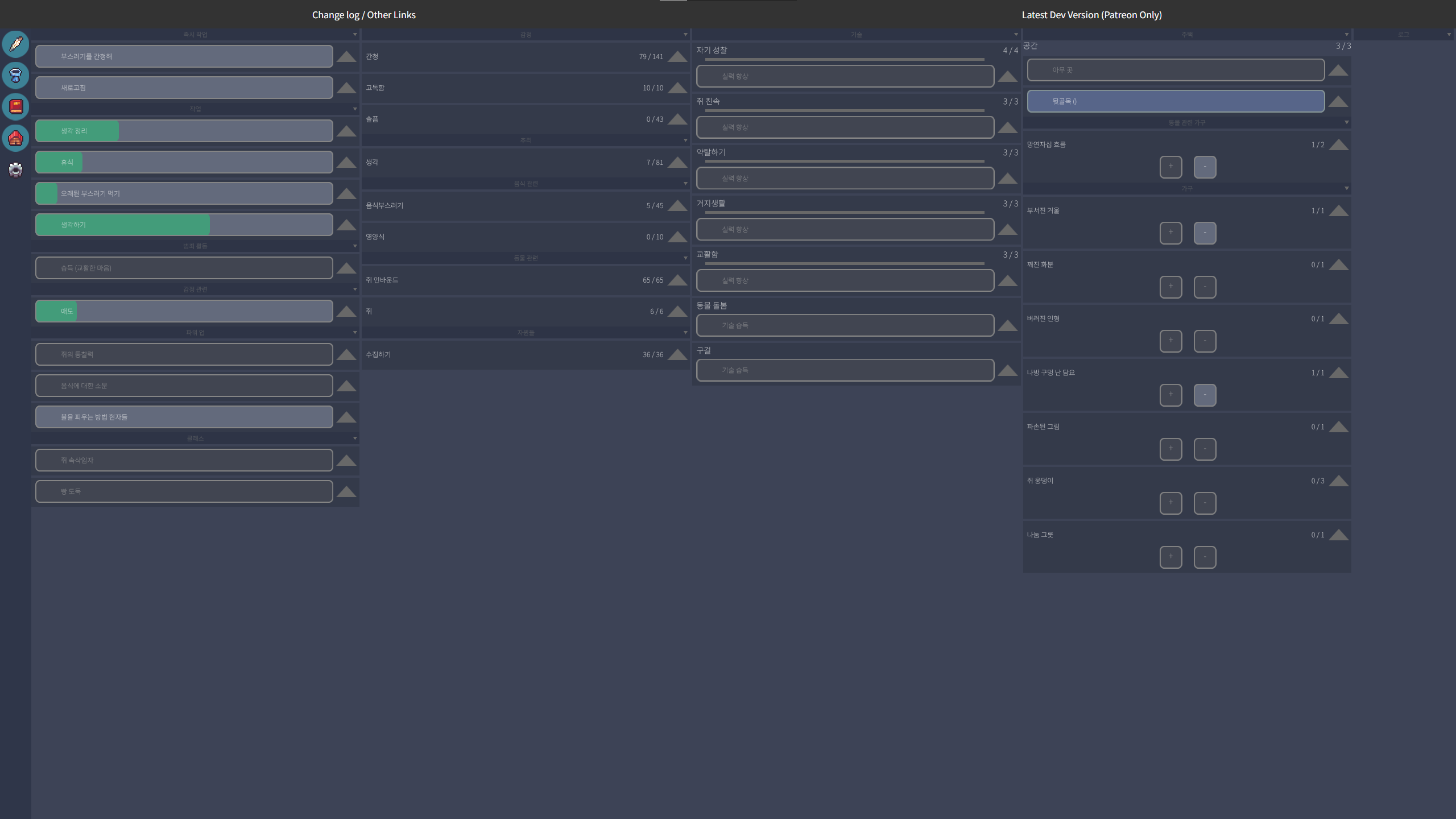Collapse the 동물 관련 가구 section
This screenshot has width=1456, height=819.
(x=1186, y=123)
